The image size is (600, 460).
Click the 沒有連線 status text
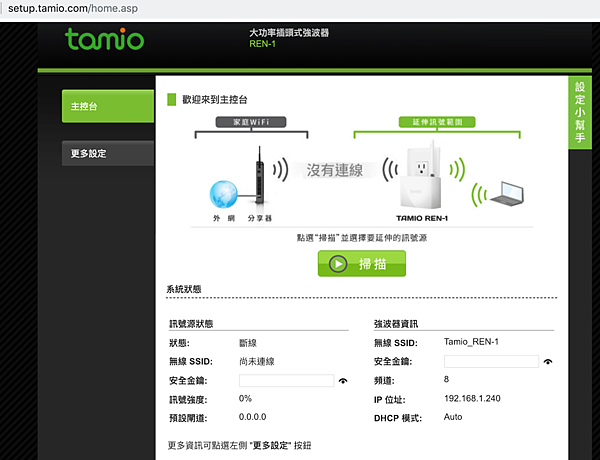tap(334, 170)
